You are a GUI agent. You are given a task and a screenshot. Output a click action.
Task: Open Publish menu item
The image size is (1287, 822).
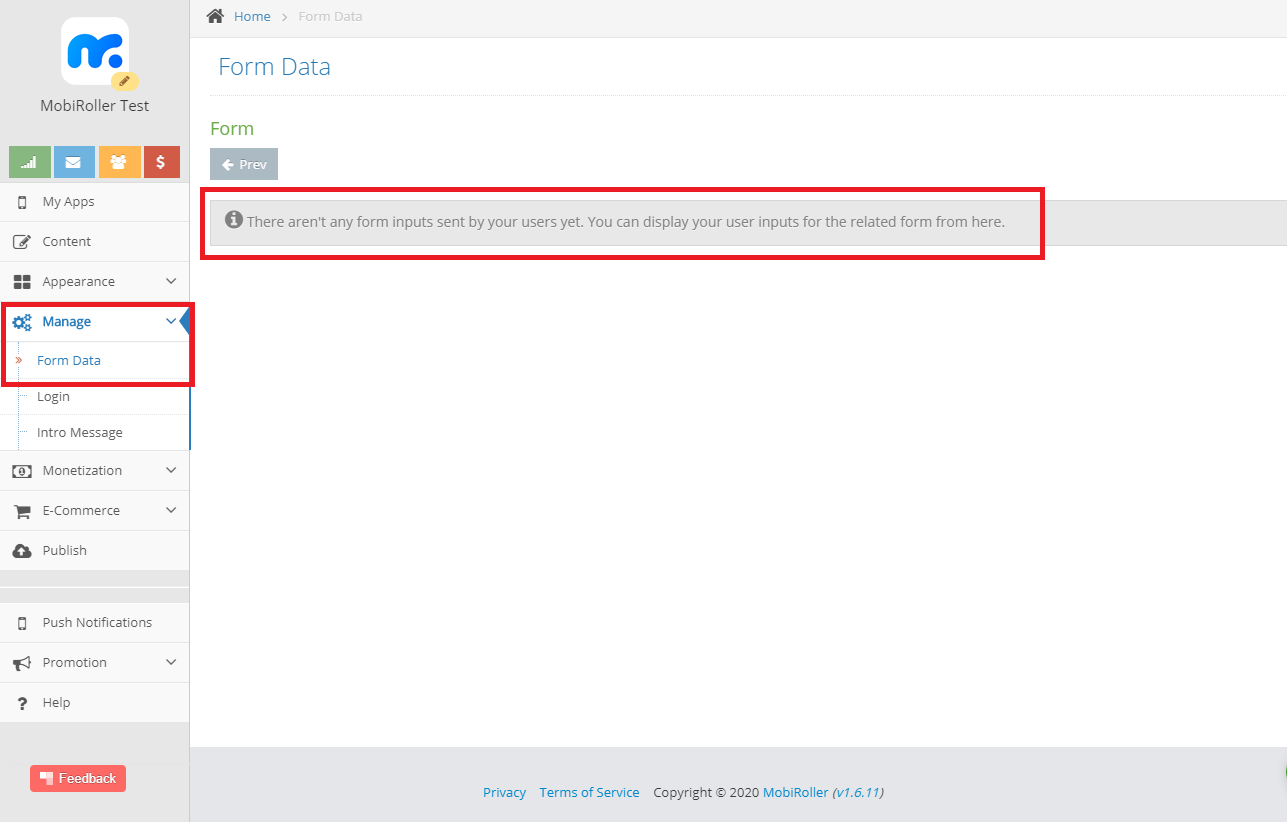pos(95,551)
